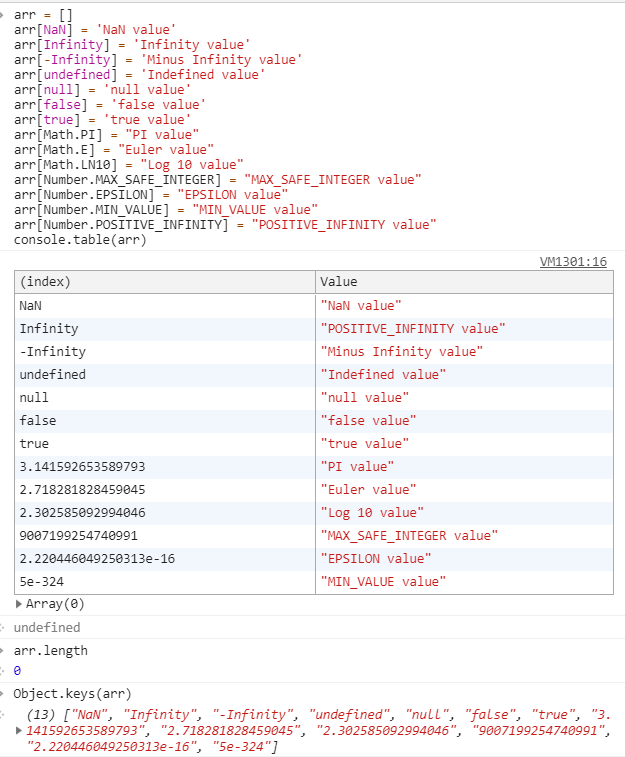
Task: Click the "false value" table cell
Action: click(x=464, y=421)
